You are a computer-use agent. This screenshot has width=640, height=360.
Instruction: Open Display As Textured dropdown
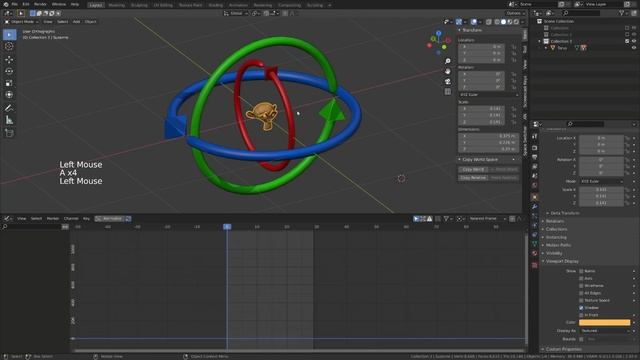[604, 331]
